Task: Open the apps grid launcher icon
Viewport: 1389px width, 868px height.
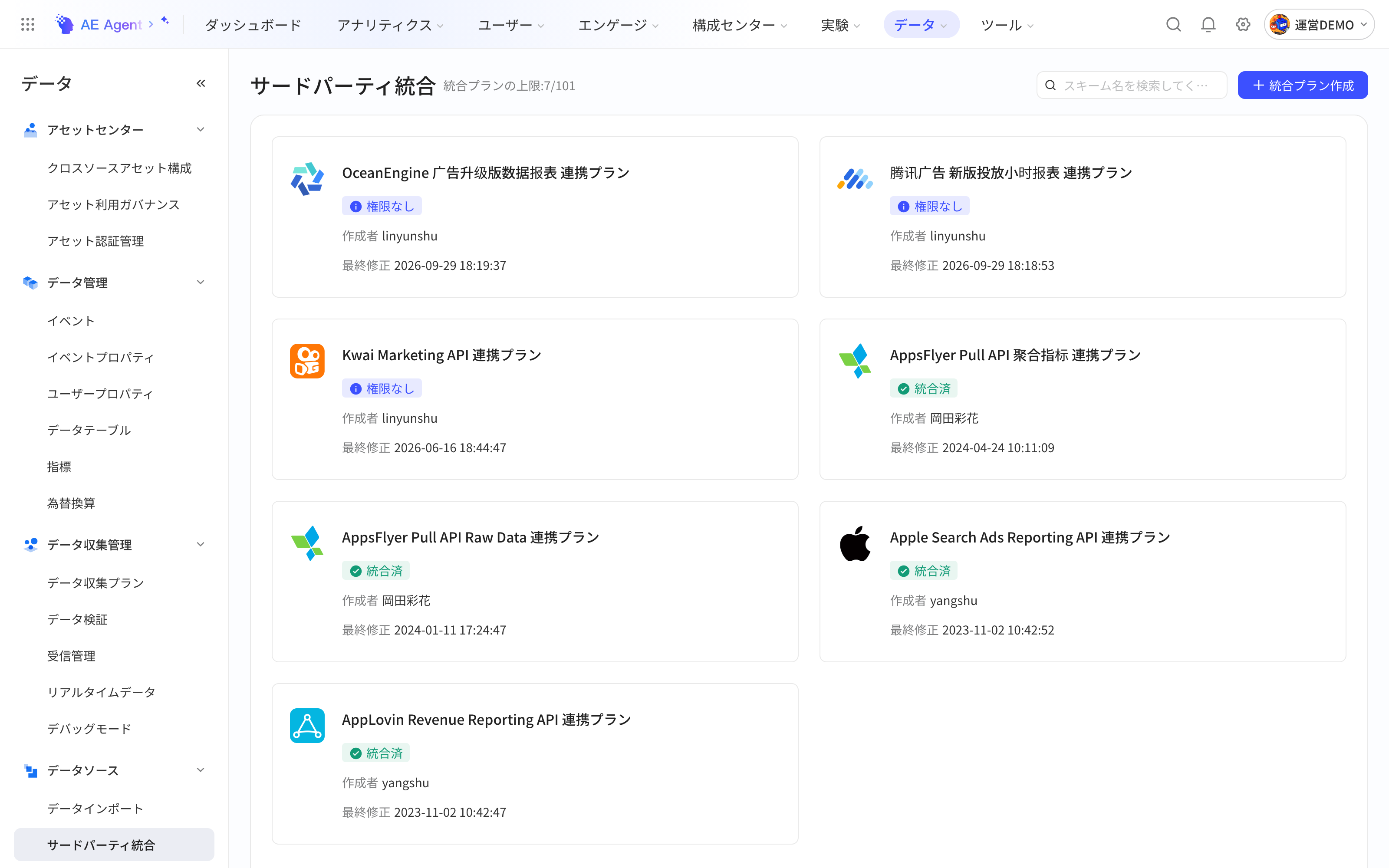Action: (27, 24)
